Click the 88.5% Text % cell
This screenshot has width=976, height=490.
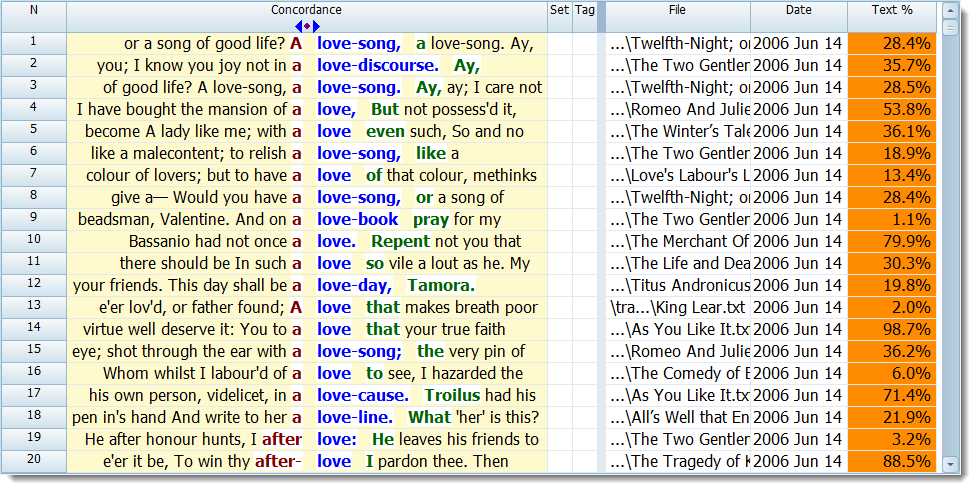tap(892, 461)
